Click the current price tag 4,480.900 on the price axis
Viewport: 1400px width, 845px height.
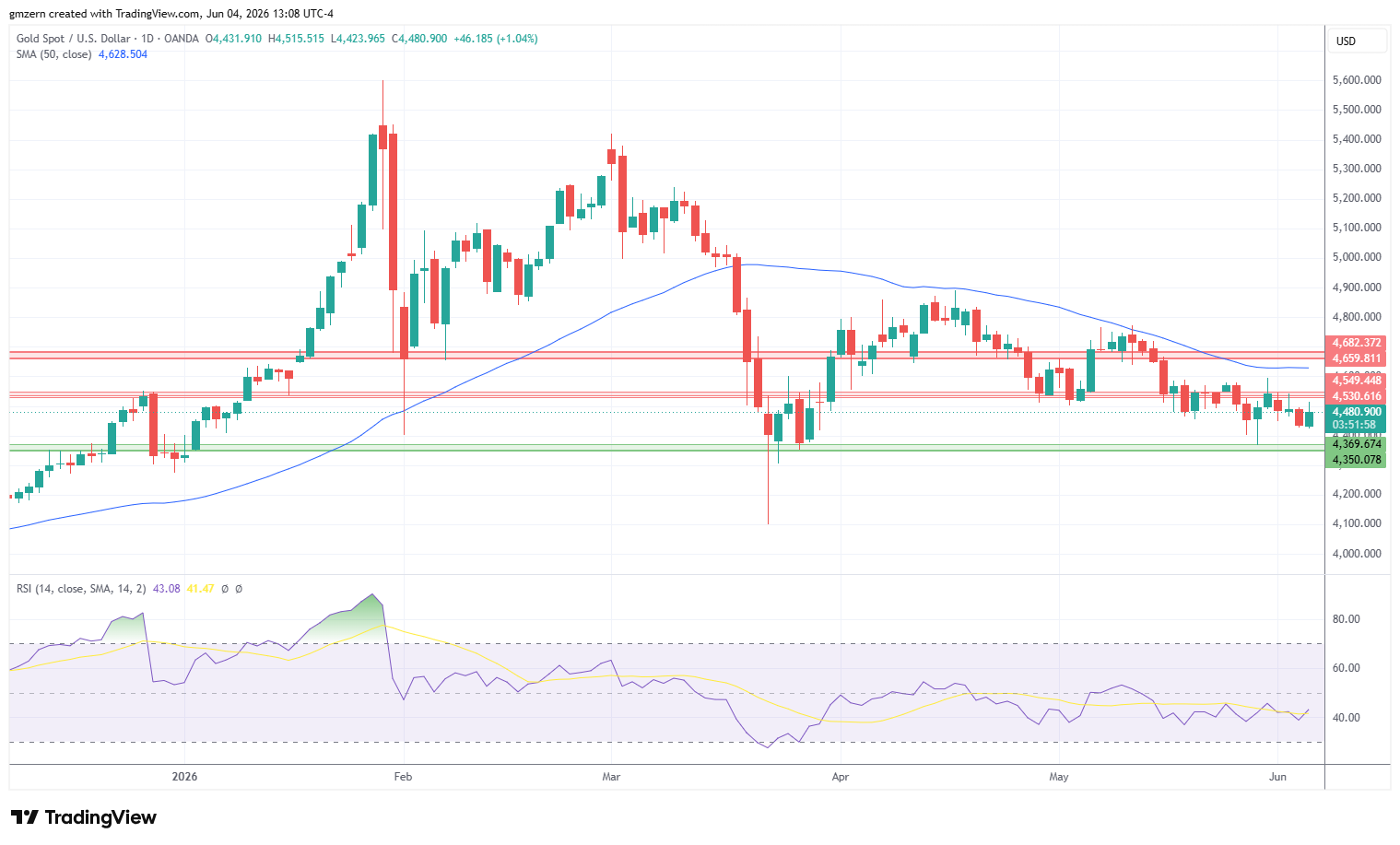[x=1355, y=412]
